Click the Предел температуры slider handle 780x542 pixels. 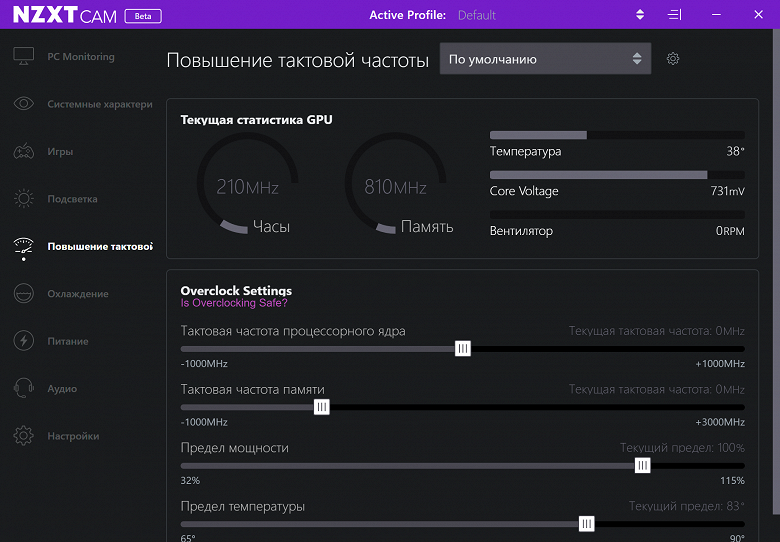(x=587, y=523)
